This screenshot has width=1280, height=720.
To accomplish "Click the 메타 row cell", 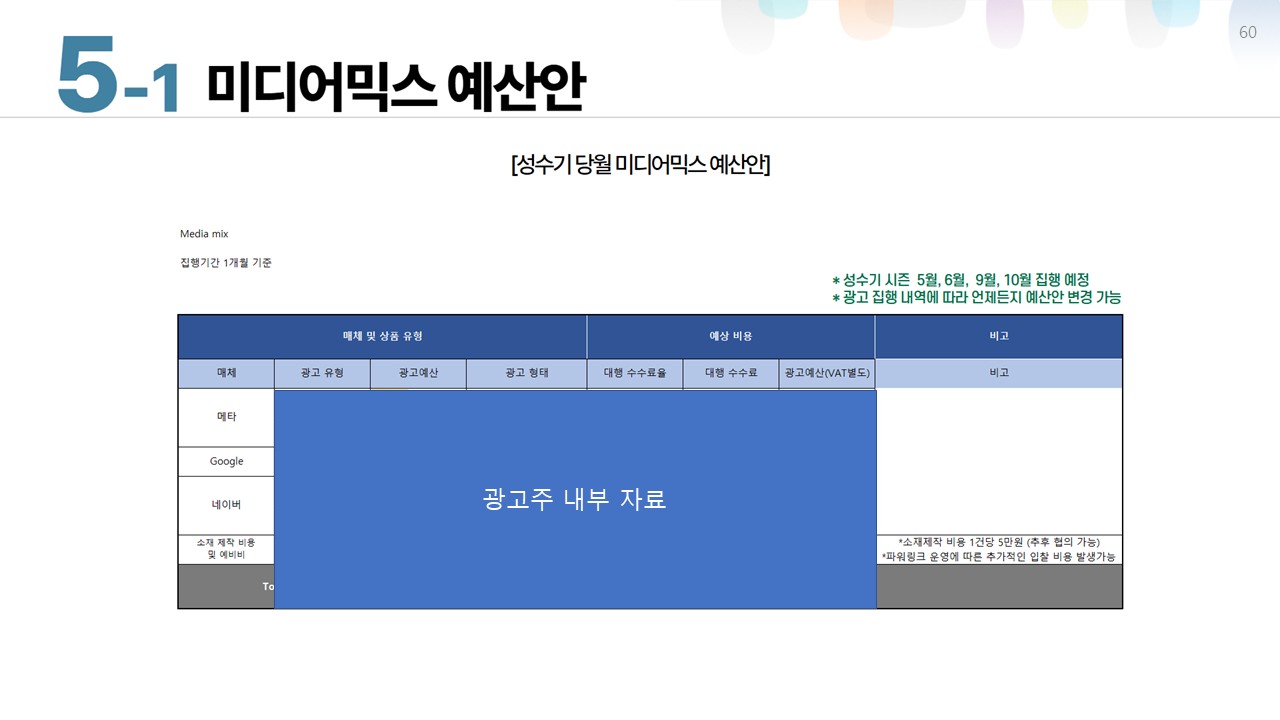I will (x=226, y=417).
